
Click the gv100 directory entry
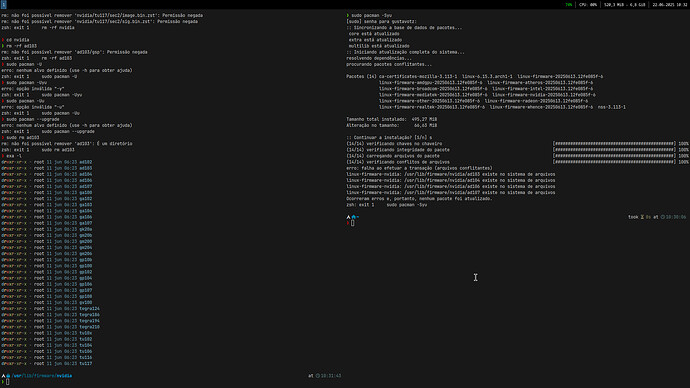pyautogui.click(x=85, y=303)
